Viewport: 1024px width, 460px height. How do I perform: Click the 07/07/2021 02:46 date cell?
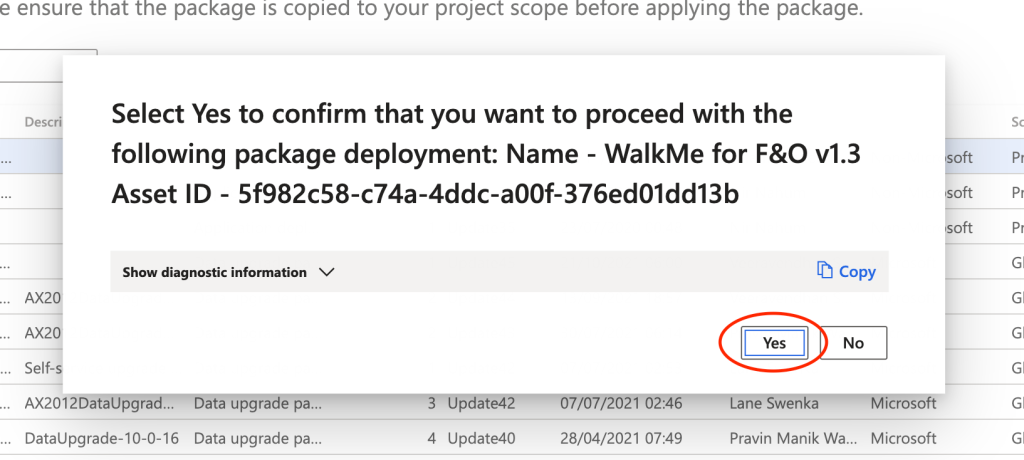pyautogui.click(x=620, y=404)
